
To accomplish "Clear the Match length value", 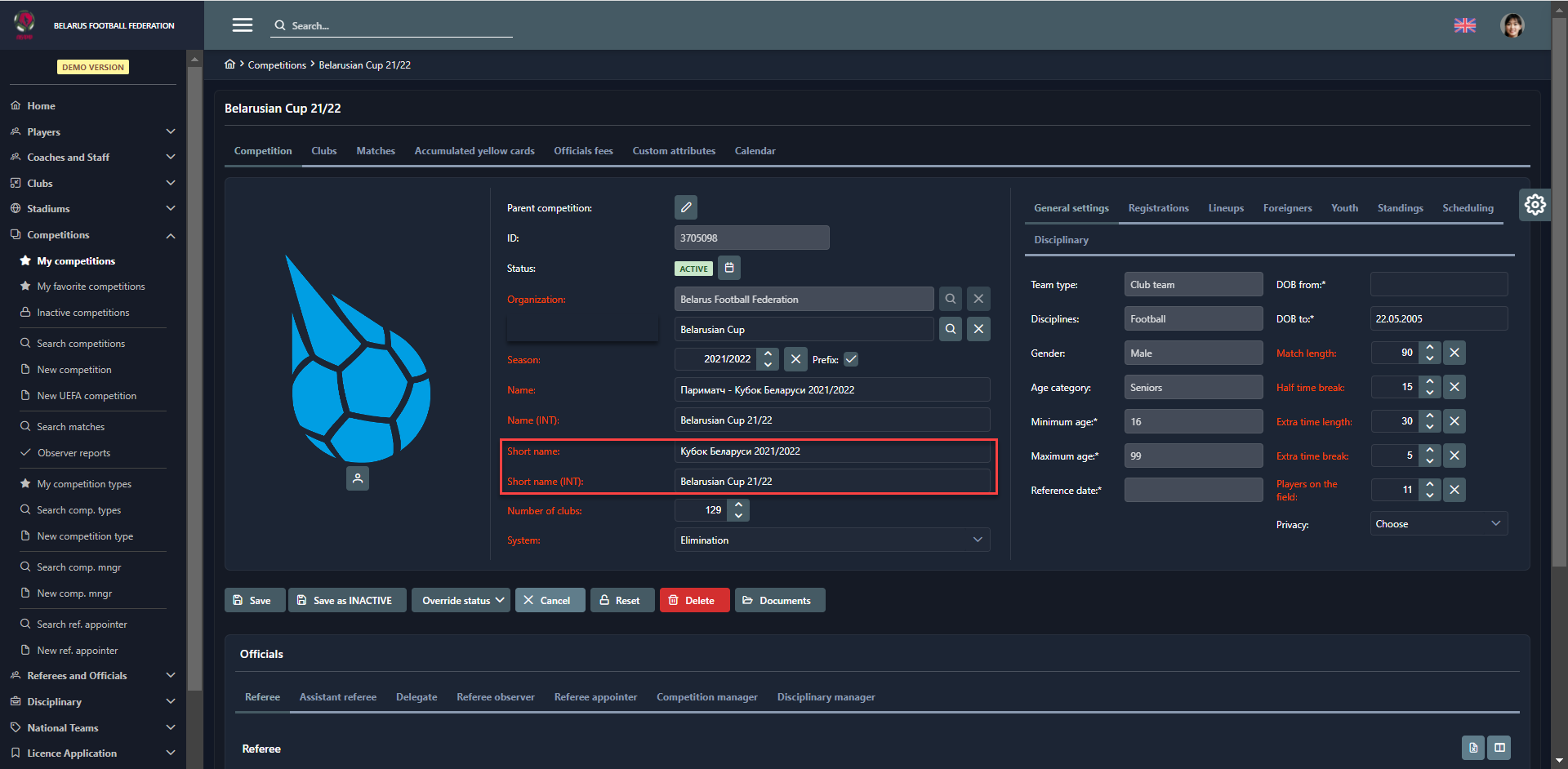I will click(1454, 353).
